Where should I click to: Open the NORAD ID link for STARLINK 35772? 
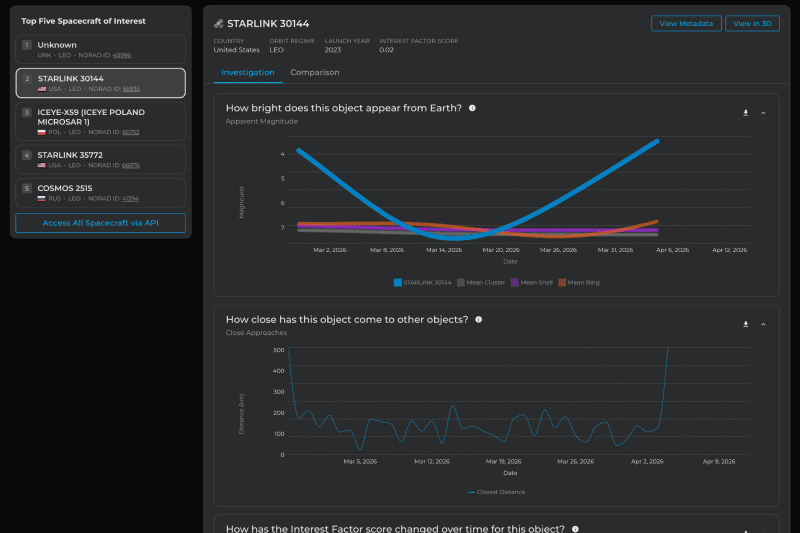(x=131, y=165)
